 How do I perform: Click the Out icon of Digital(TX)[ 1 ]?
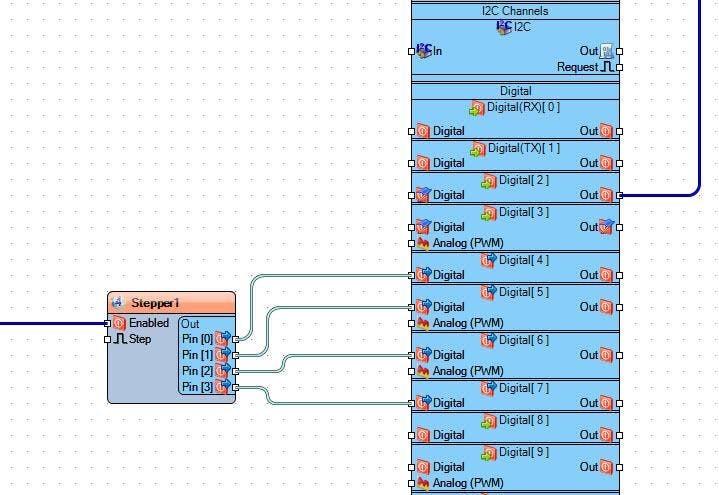click(x=607, y=163)
